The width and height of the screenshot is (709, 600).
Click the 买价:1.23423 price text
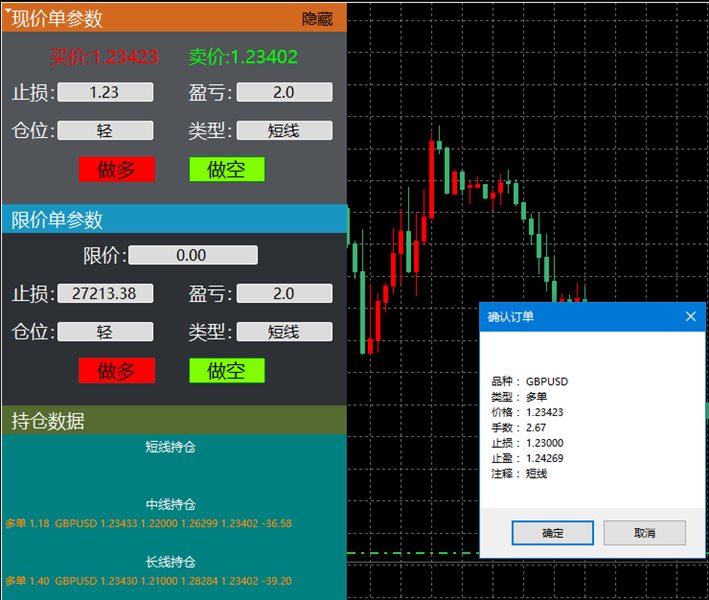coord(104,57)
